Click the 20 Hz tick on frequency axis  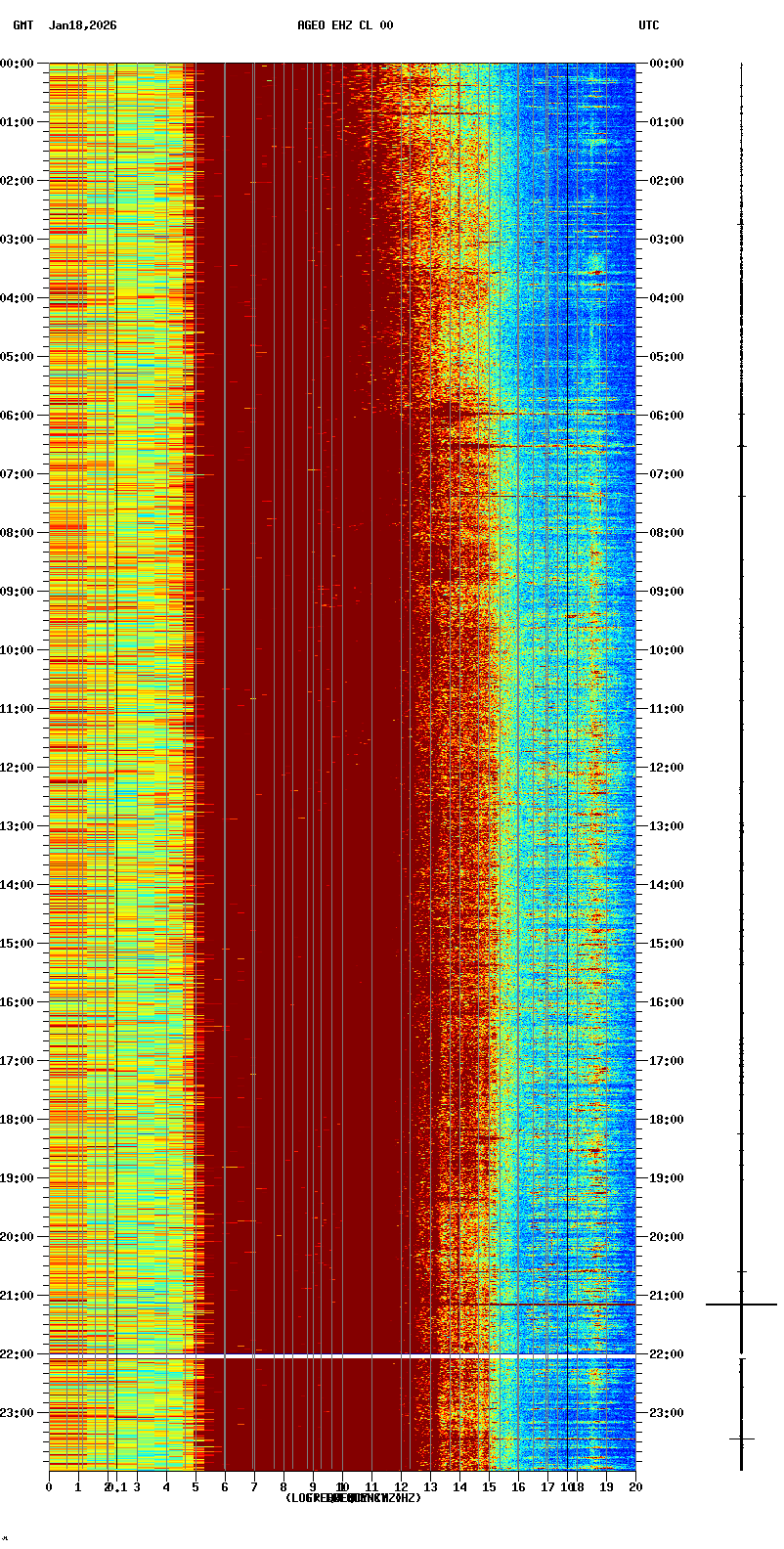pos(635,1487)
